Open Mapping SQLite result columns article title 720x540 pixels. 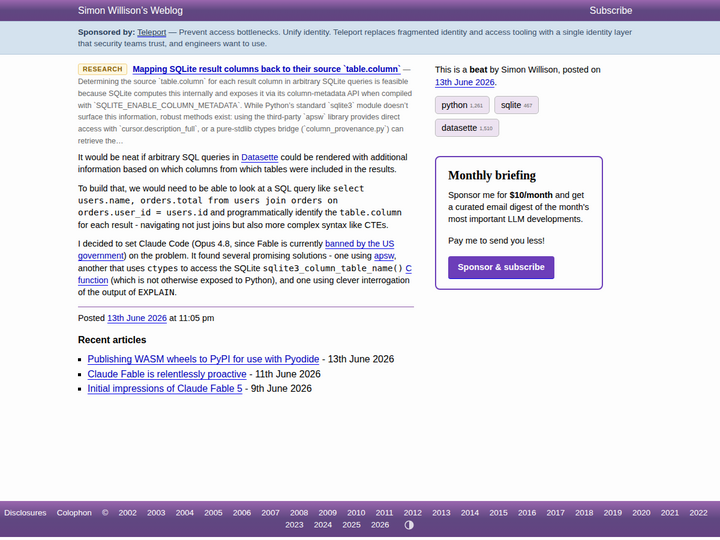[x=266, y=69]
